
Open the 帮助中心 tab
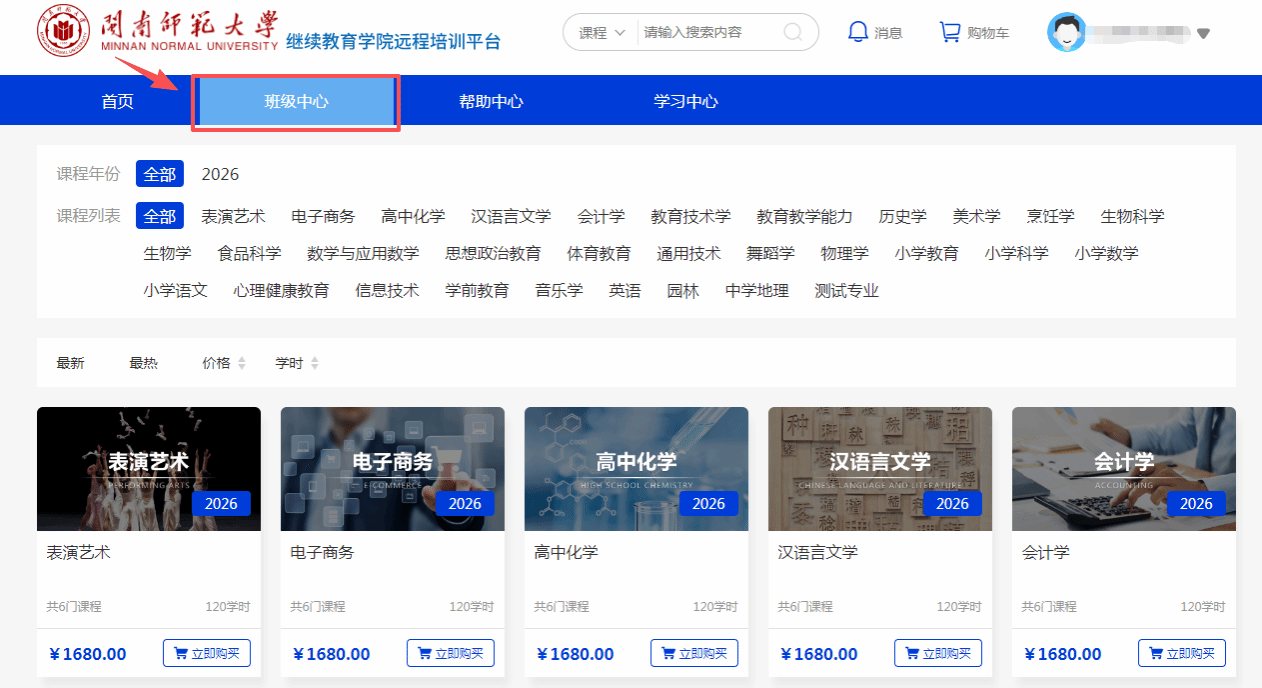pyautogui.click(x=490, y=101)
